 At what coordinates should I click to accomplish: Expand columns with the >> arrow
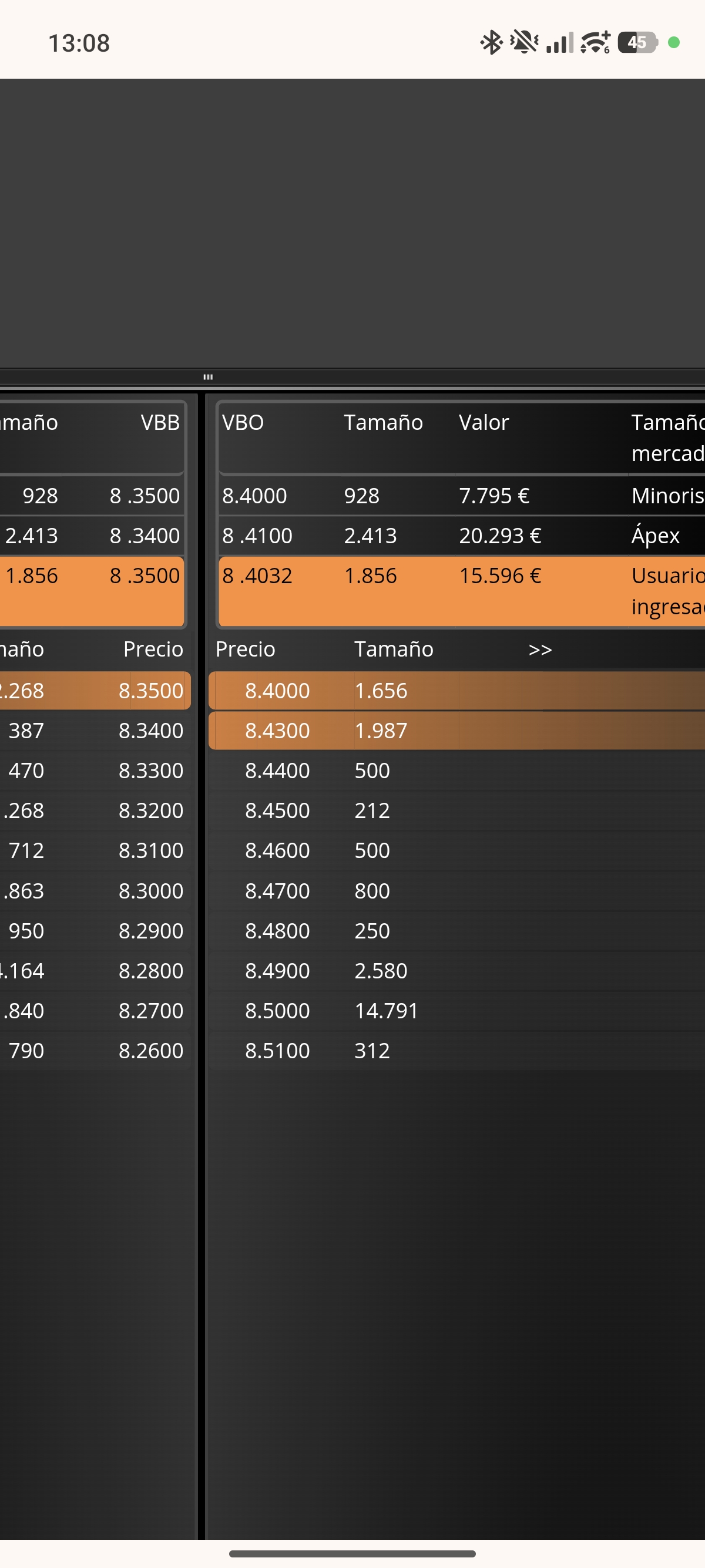pos(540,650)
